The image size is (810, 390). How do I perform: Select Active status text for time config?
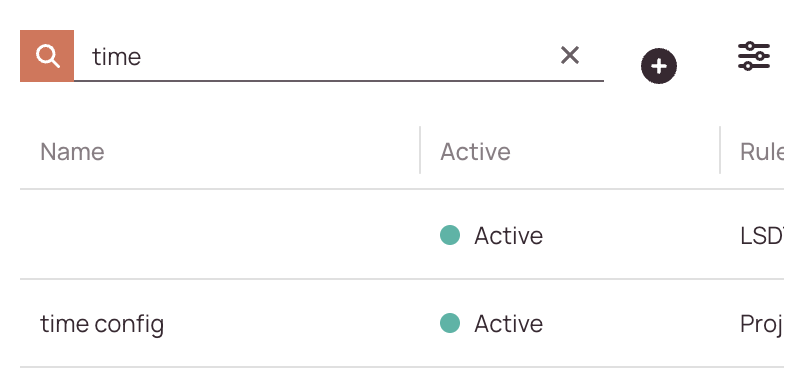(x=508, y=324)
